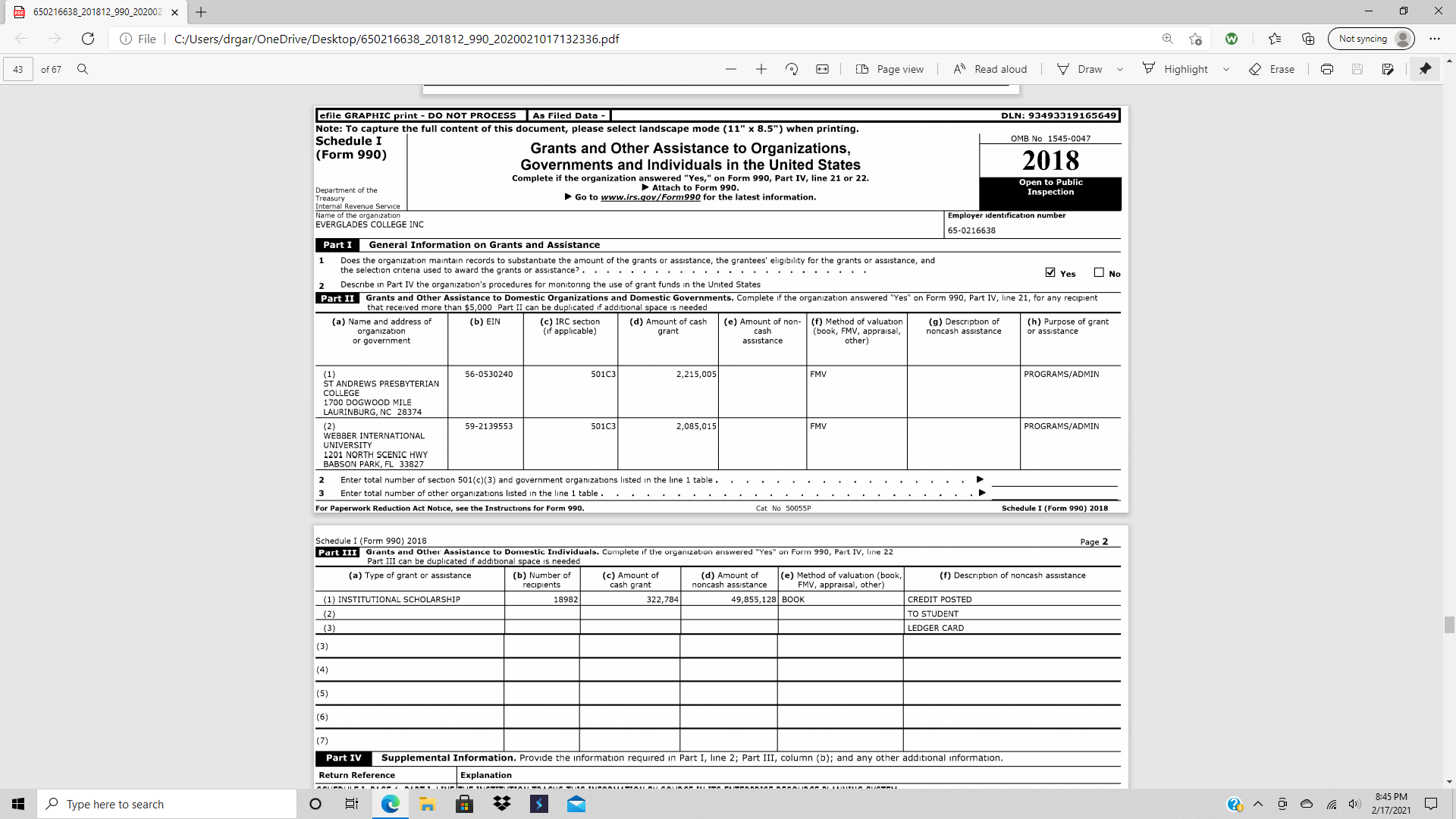Screen dimensions: 1456x819
Task: Expand the Draw options dropdown arrow
Action: pyautogui.click(x=1120, y=69)
